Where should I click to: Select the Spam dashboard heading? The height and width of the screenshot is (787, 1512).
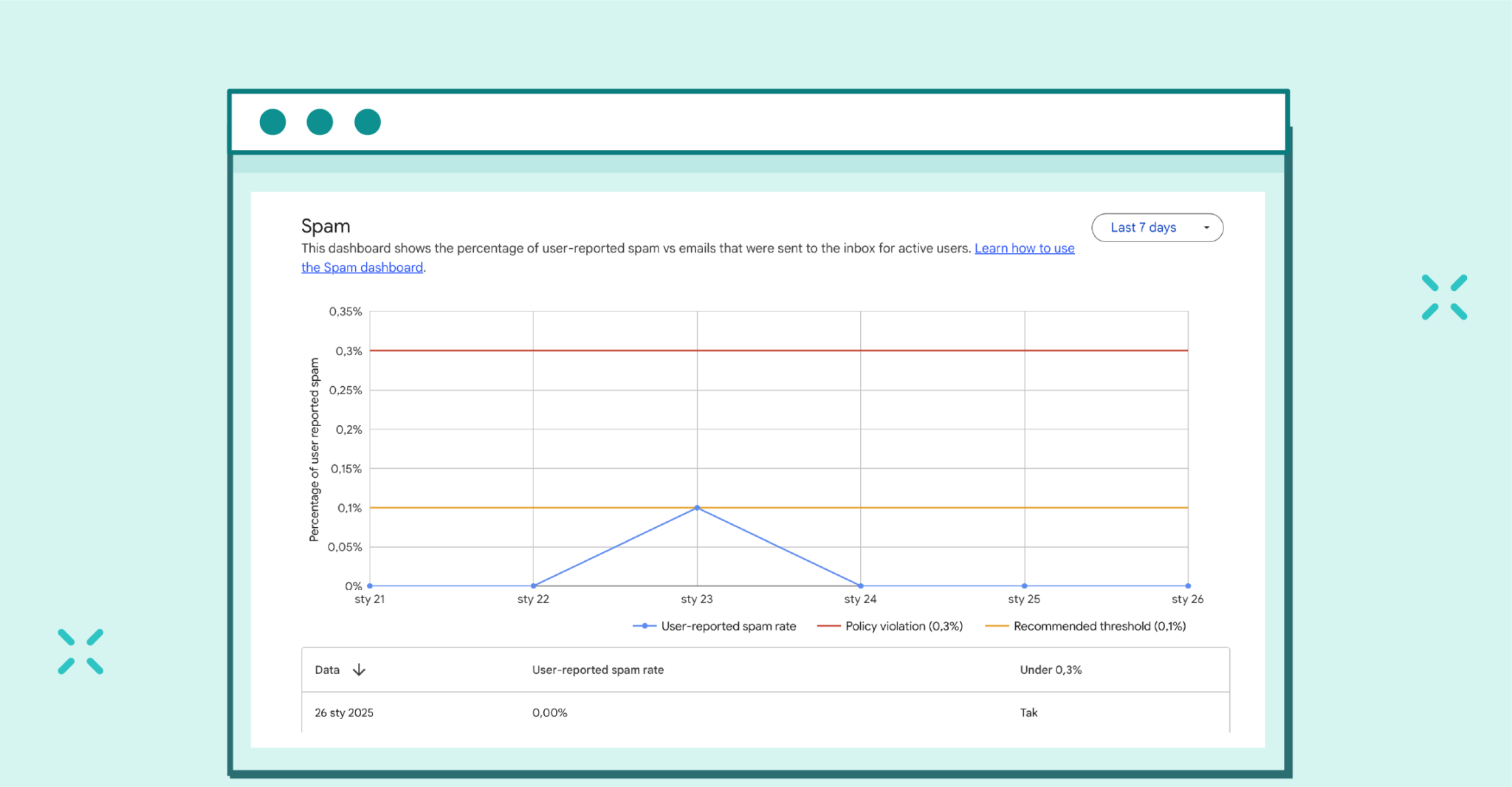click(326, 226)
